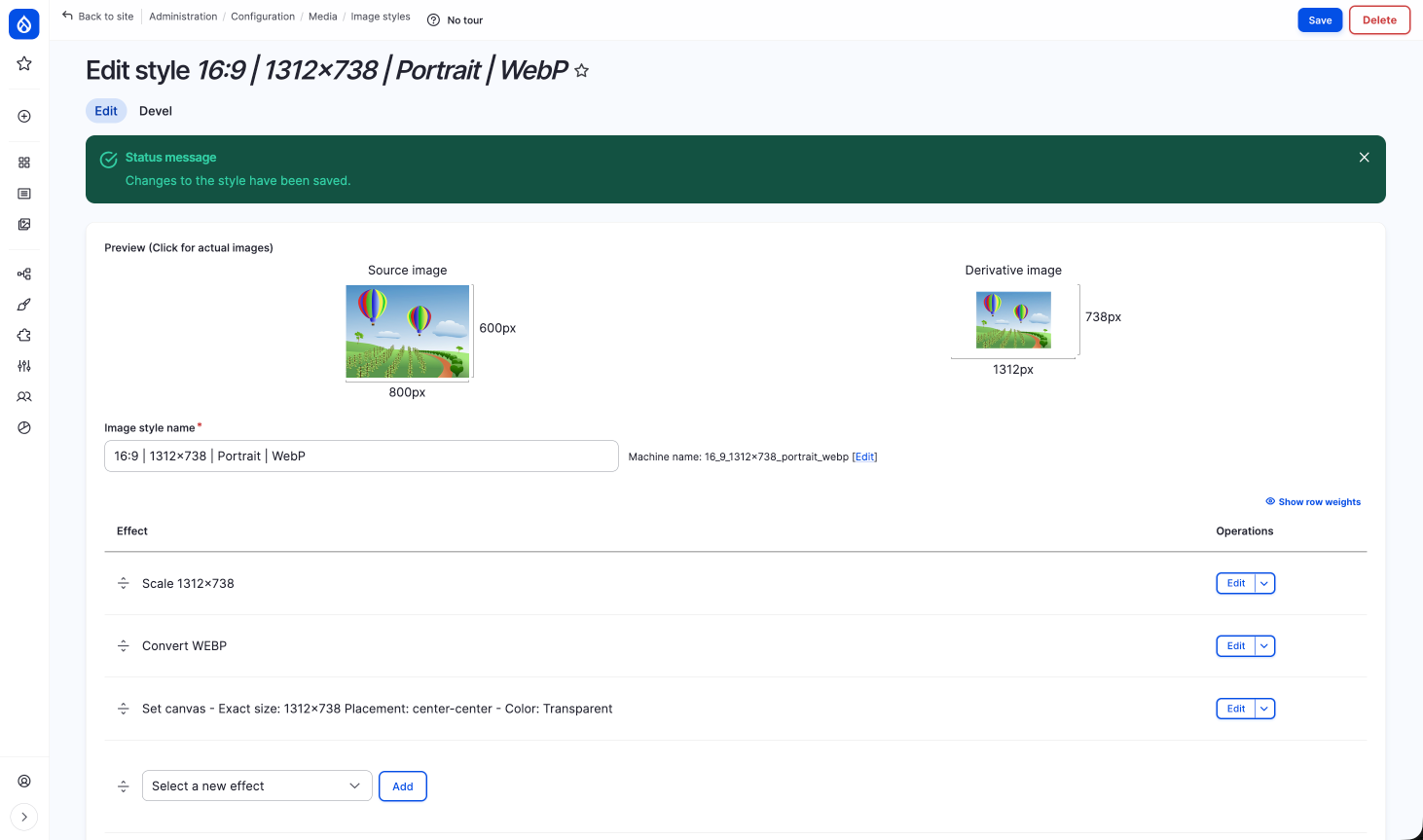Toggle Show row weights
Image resolution: width=1423 pixels, height=840 pixels.
1313,502
